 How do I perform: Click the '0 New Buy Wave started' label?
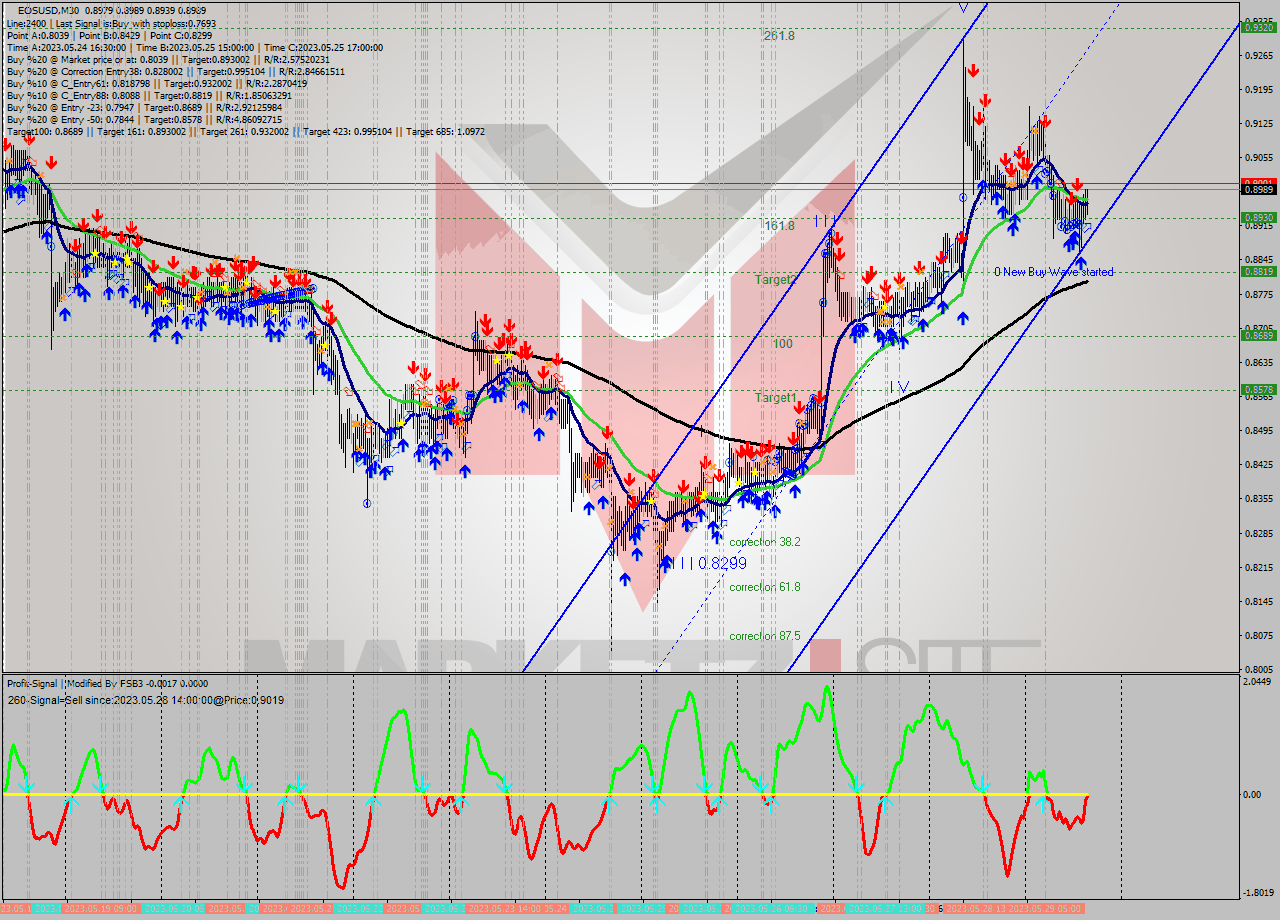(x=1053, y=272)
